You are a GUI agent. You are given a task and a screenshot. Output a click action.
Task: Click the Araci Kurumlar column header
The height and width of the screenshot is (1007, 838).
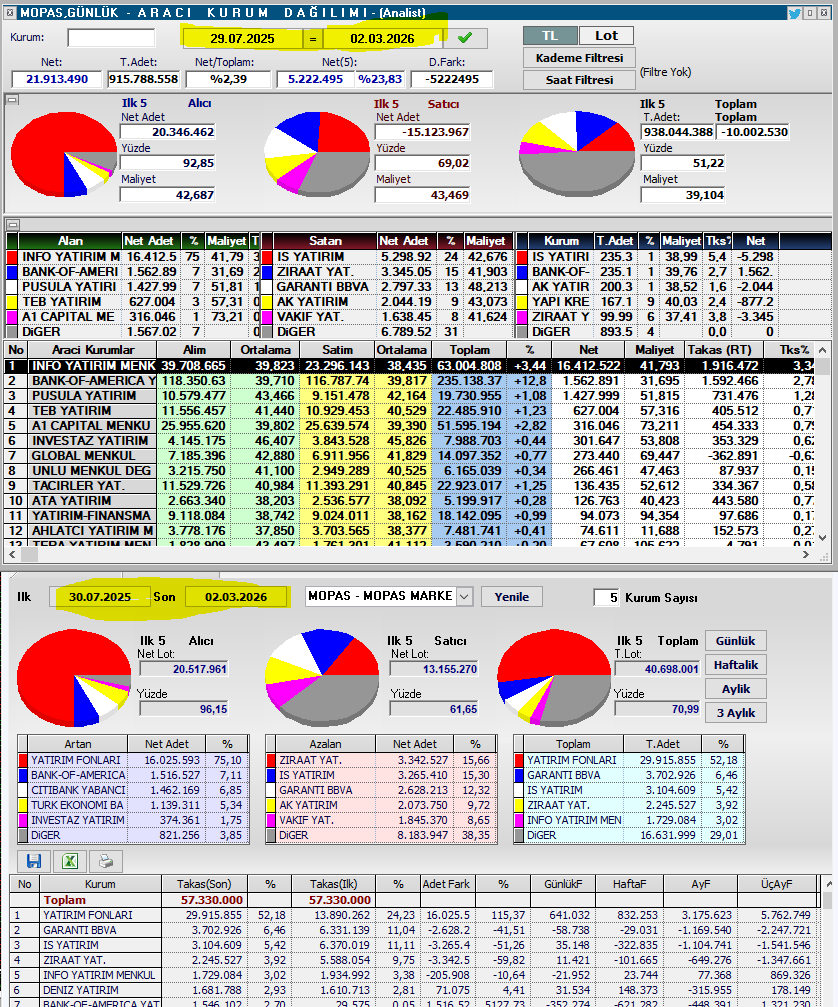click(92, 350)
